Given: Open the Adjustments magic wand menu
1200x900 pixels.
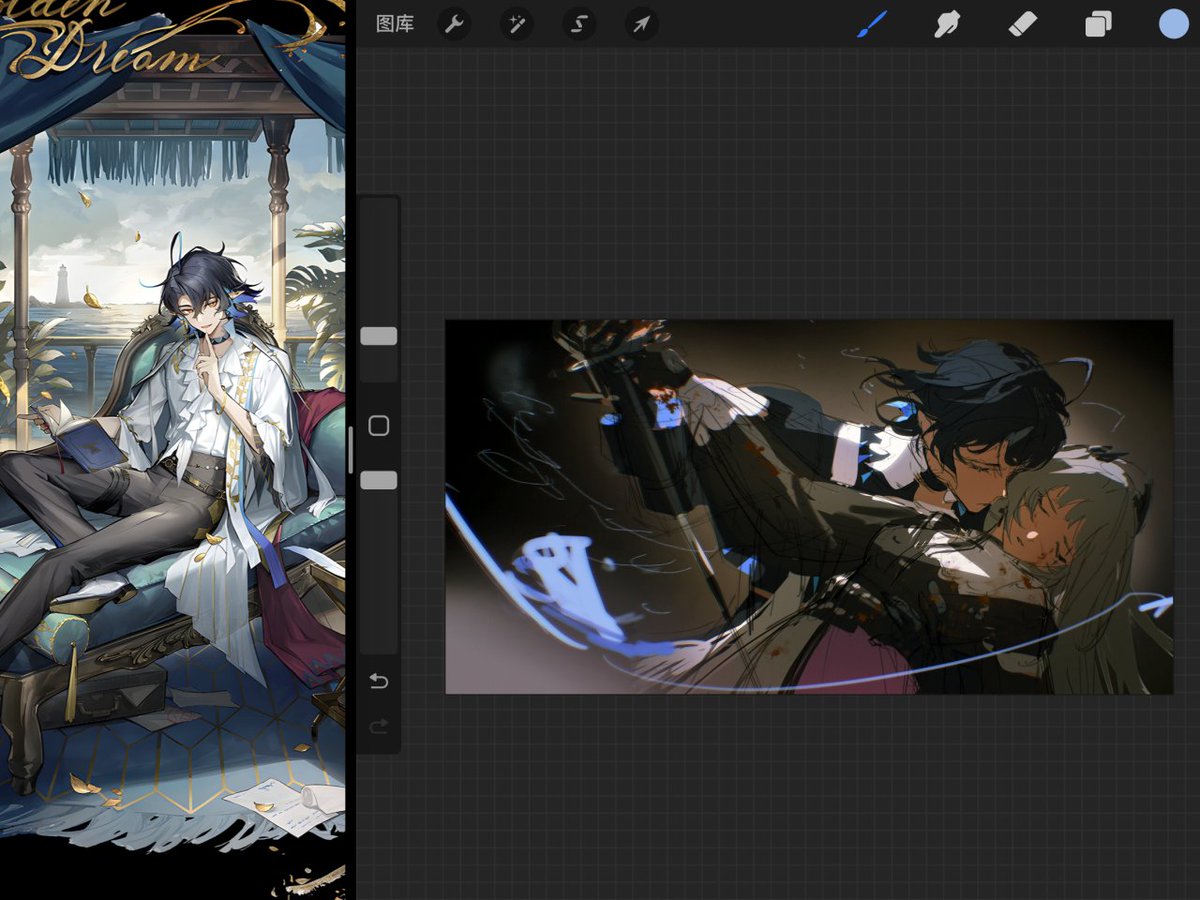Looking at the screenshot, I should tap(517, 24).
